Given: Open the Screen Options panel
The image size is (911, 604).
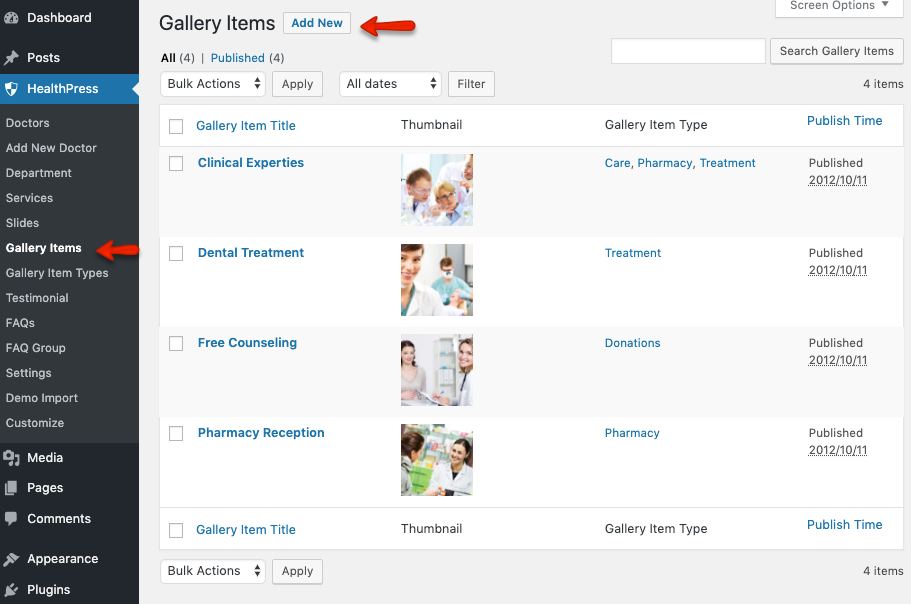Looking at the screenshot, I should tap(838, 6).
